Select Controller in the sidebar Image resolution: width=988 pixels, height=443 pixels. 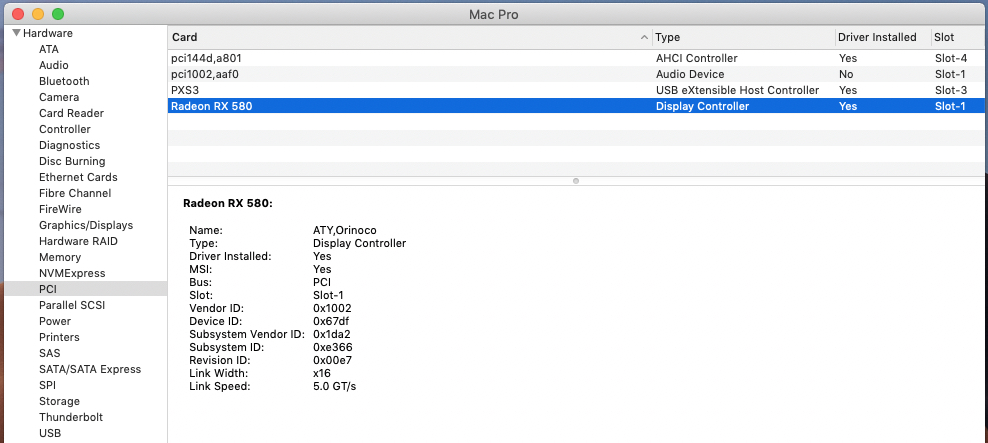click(x=65, y=129)
